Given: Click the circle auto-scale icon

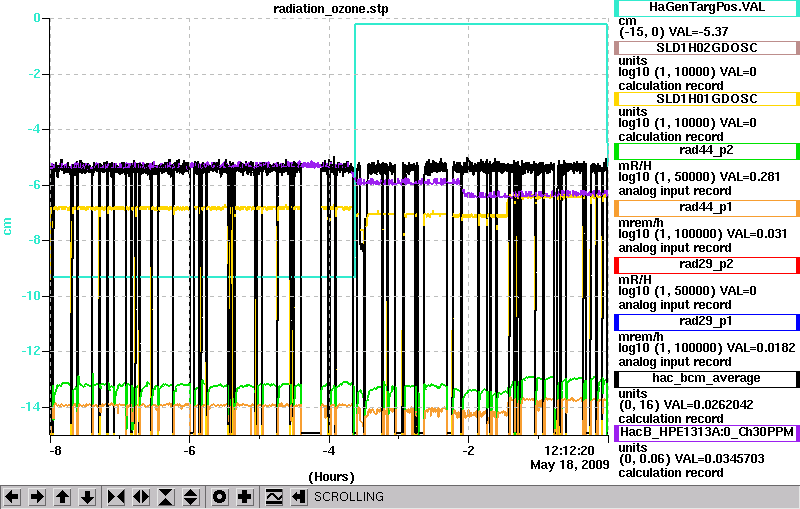Looking at the screenshot, I should pos(220,497).
